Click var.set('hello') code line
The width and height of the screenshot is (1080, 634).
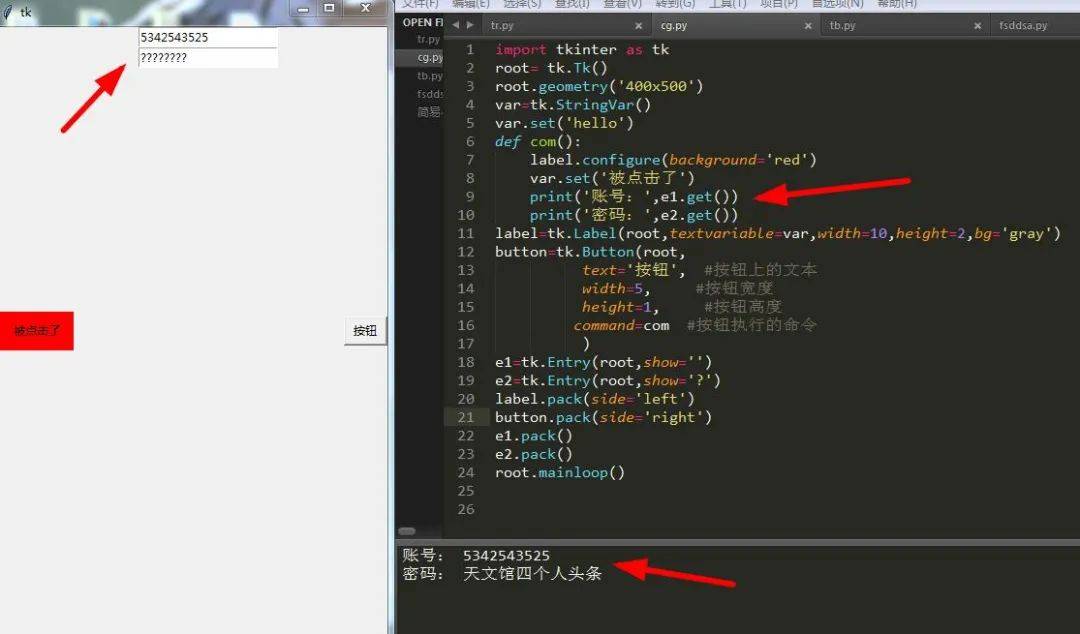564,123
